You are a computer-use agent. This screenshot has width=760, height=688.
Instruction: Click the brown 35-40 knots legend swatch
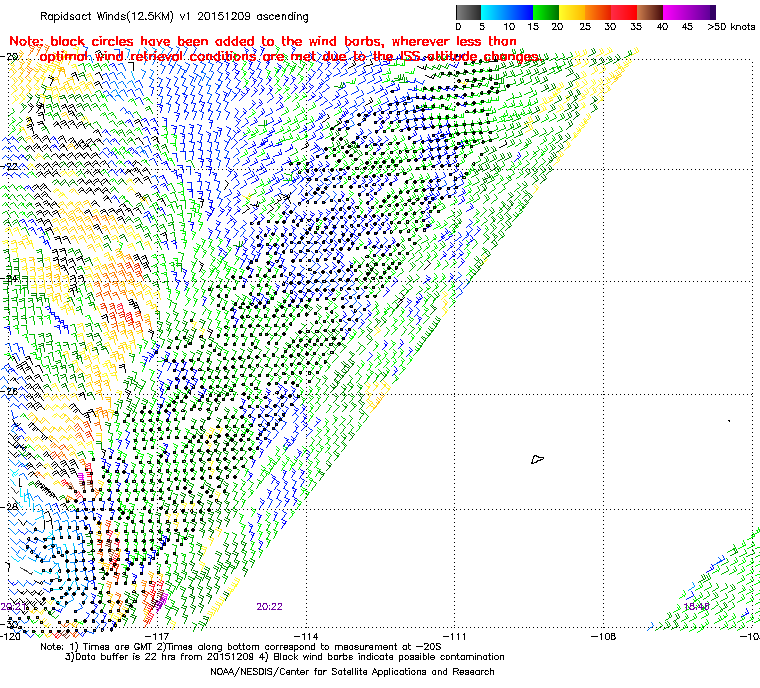pos(650,12)
